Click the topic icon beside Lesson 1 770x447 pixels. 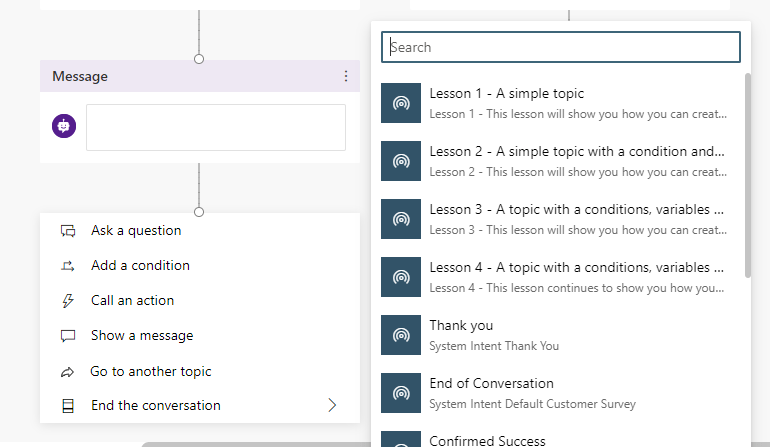pyautogui.click(x=401, y=103)
